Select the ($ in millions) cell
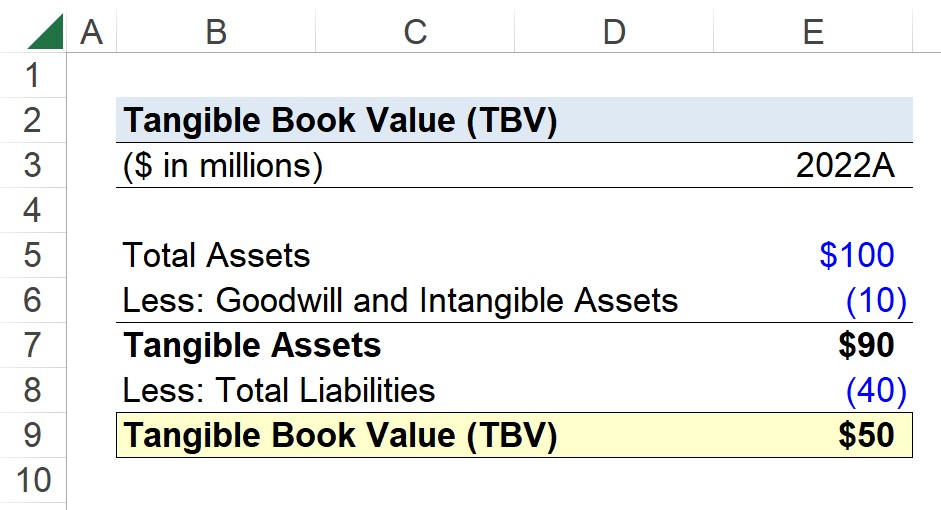 223,166
